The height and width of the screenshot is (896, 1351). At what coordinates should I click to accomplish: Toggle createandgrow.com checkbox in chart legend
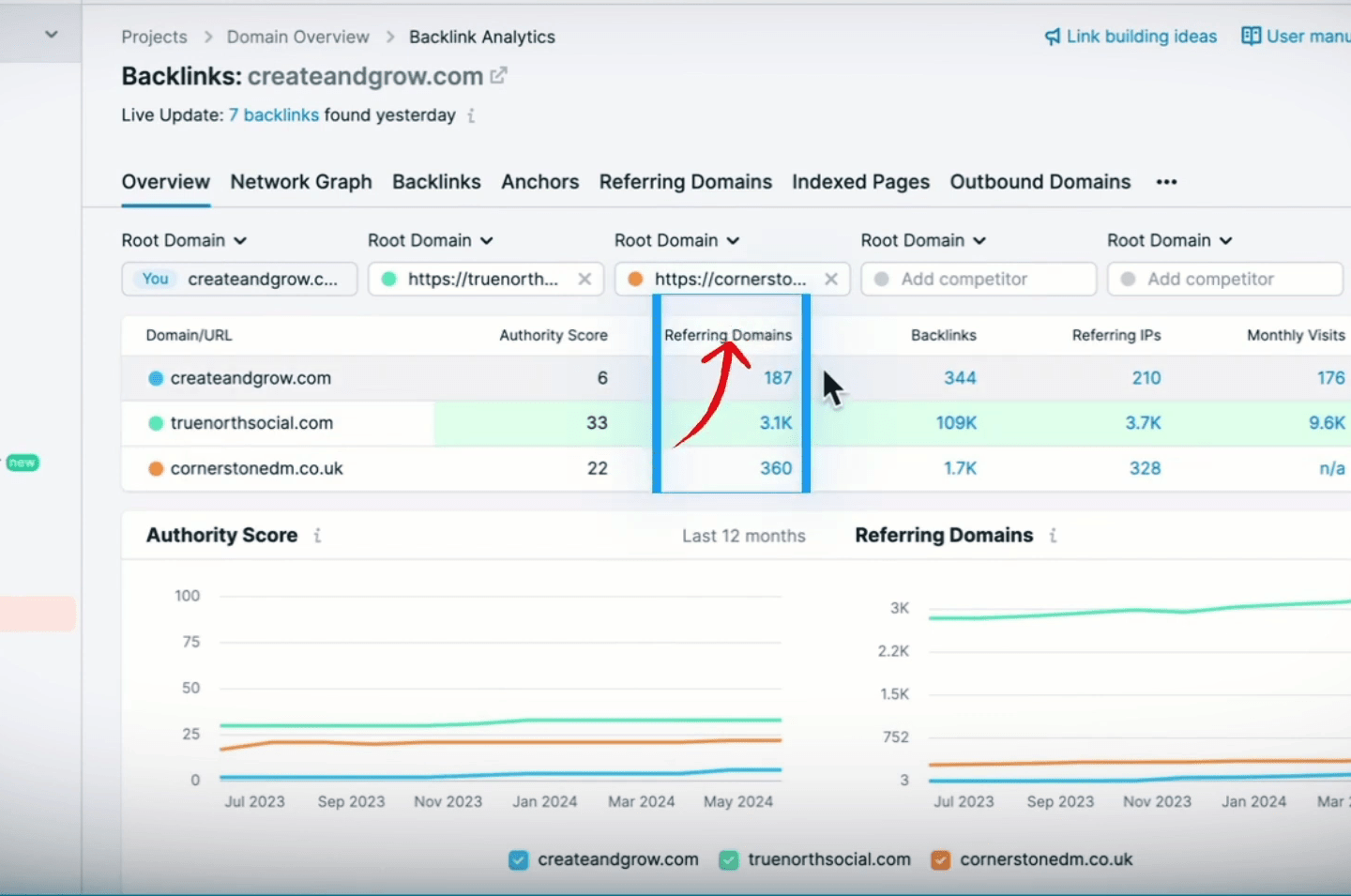tap(518, 859)
